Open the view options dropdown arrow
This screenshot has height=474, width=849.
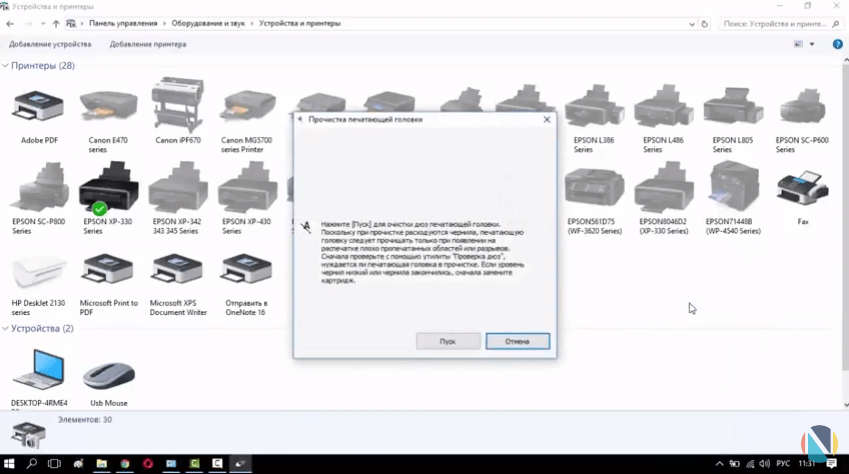coord(812,44)
